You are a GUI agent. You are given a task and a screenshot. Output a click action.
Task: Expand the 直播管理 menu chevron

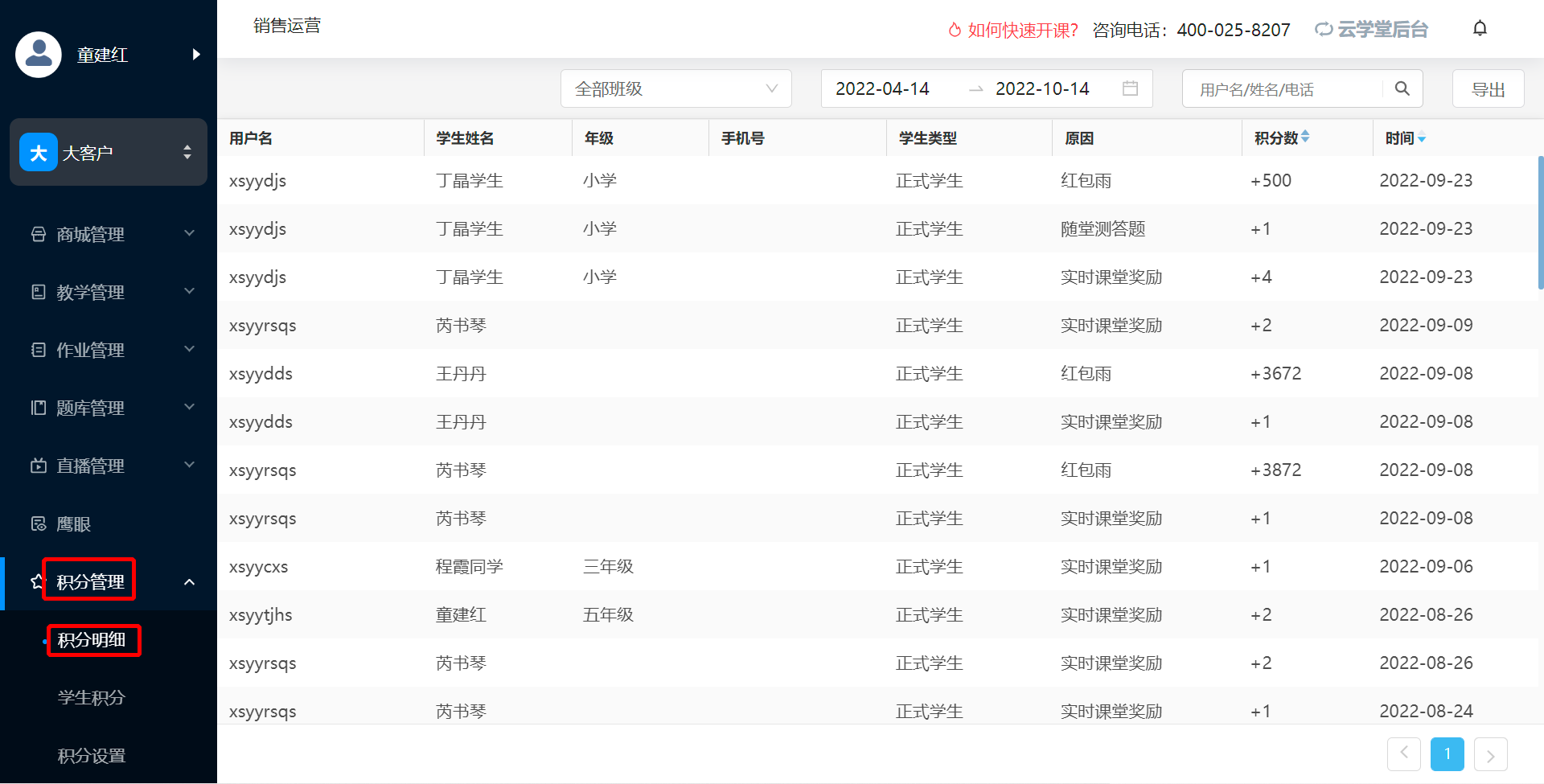click(x=190, y=465)
